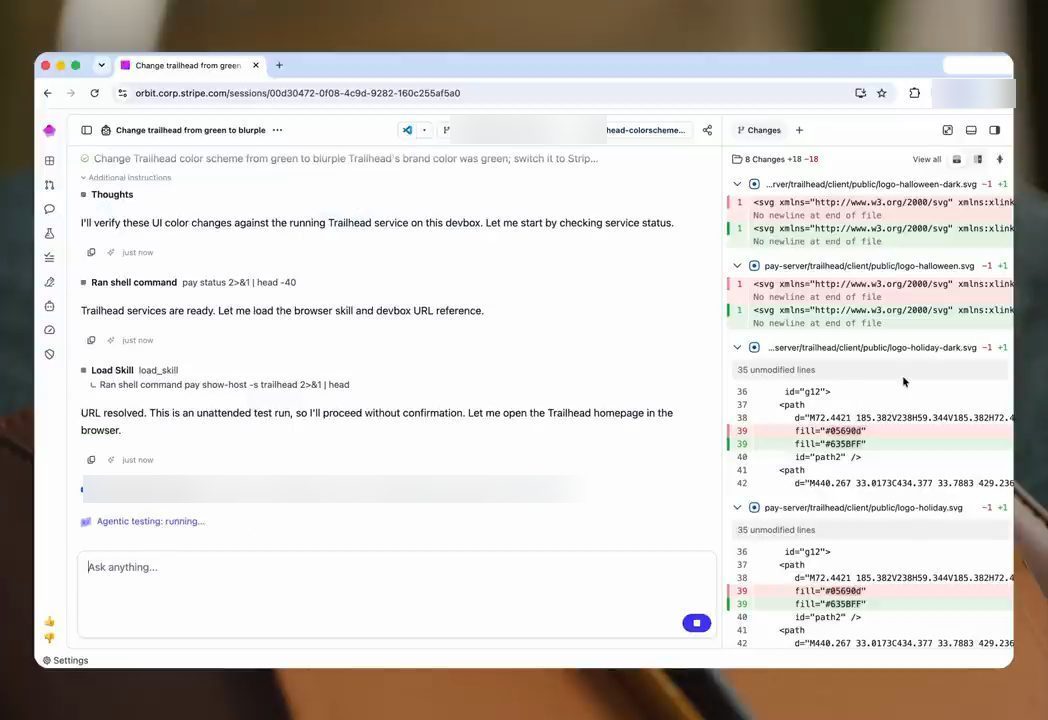Collapse the logo-halloween.svg diff
1048x720 pixels.
[x=737, y=265]
